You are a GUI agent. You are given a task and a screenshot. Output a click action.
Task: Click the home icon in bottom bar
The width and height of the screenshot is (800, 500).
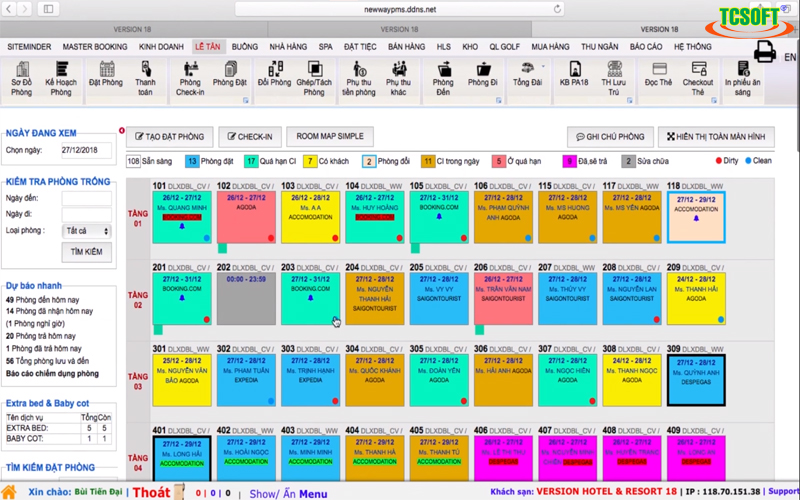9,492
